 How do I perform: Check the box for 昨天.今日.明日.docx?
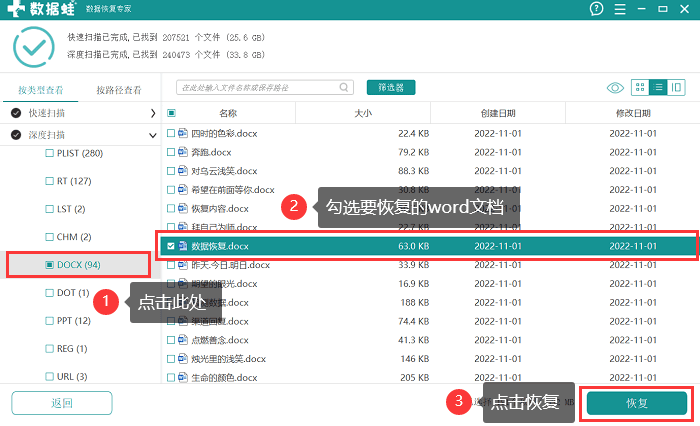point(171,265)
